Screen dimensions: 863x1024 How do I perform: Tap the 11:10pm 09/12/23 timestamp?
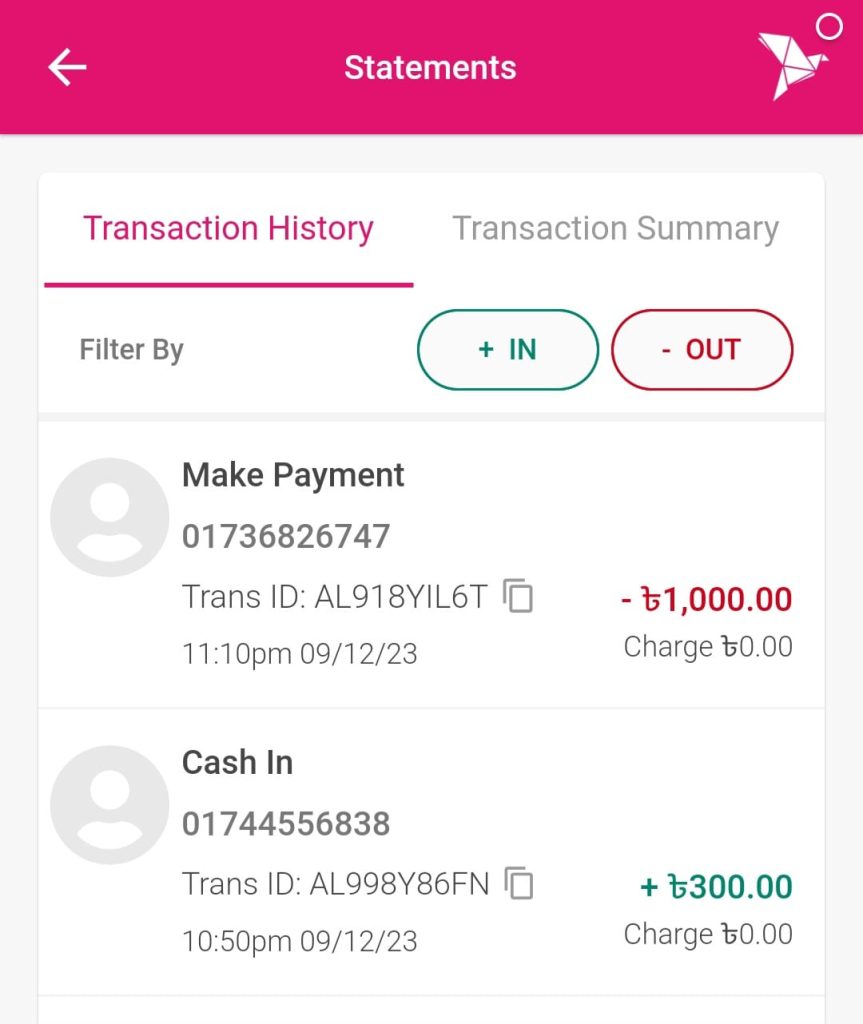[299, 654]
